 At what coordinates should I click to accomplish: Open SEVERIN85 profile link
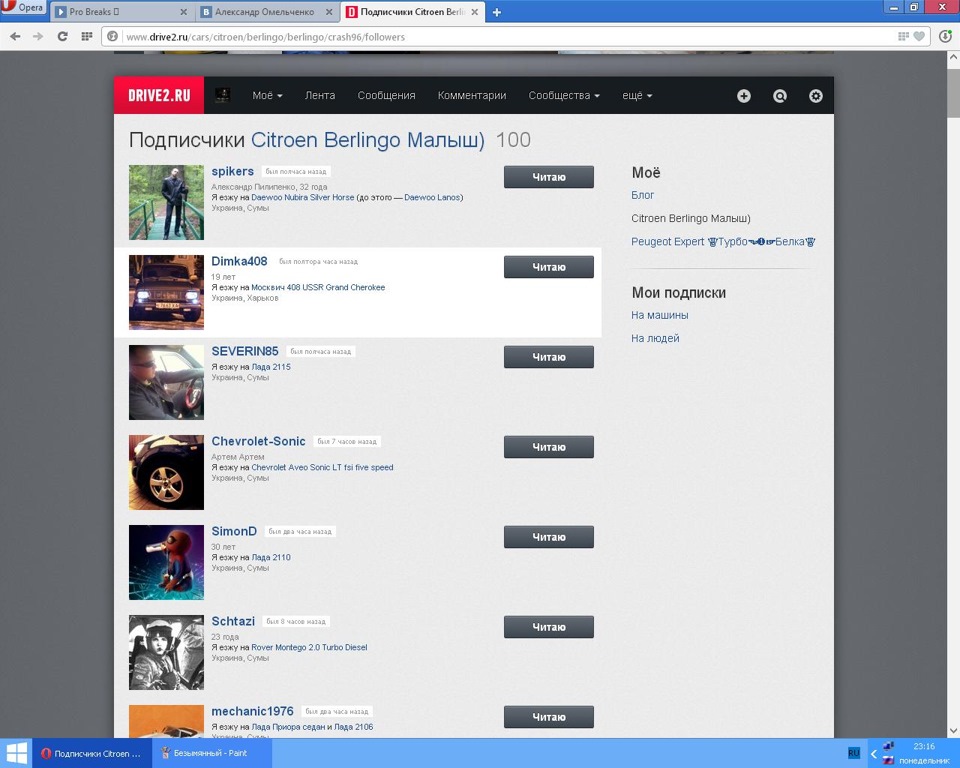point(245,351)
